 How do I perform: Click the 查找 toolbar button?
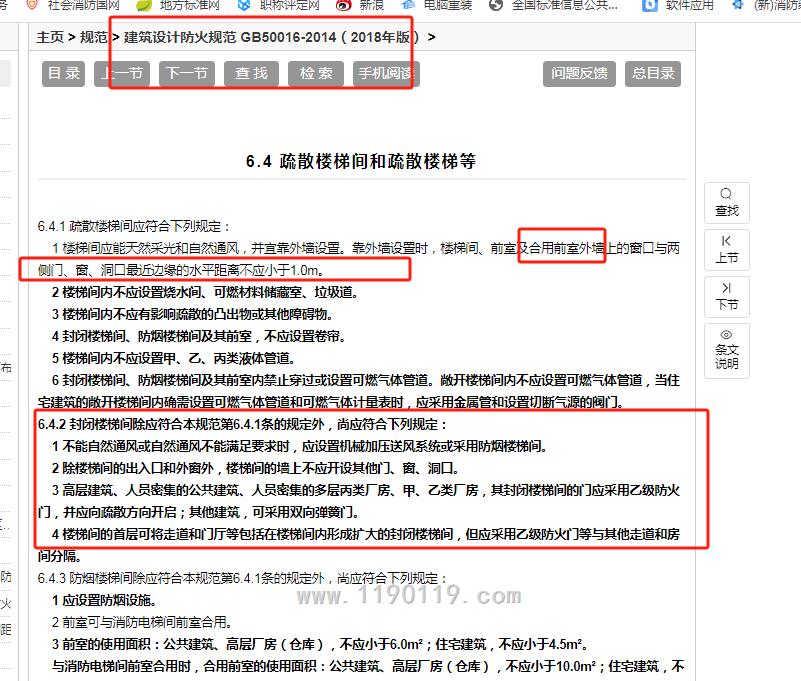pyautogui.click(x=252, y=74)
